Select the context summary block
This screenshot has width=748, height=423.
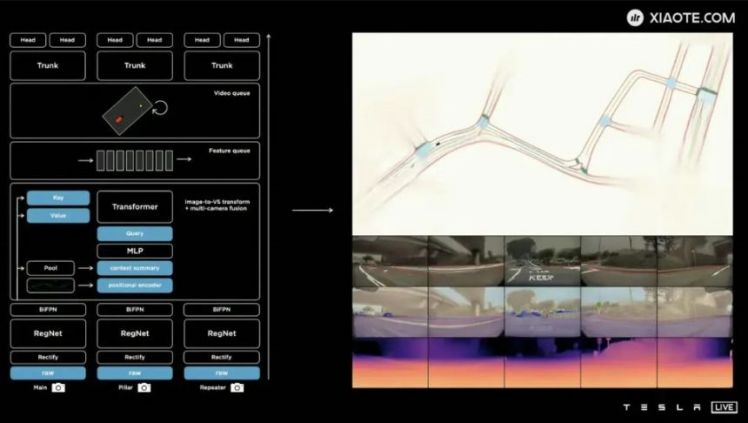pyautogui.click(x=135, y=268)
